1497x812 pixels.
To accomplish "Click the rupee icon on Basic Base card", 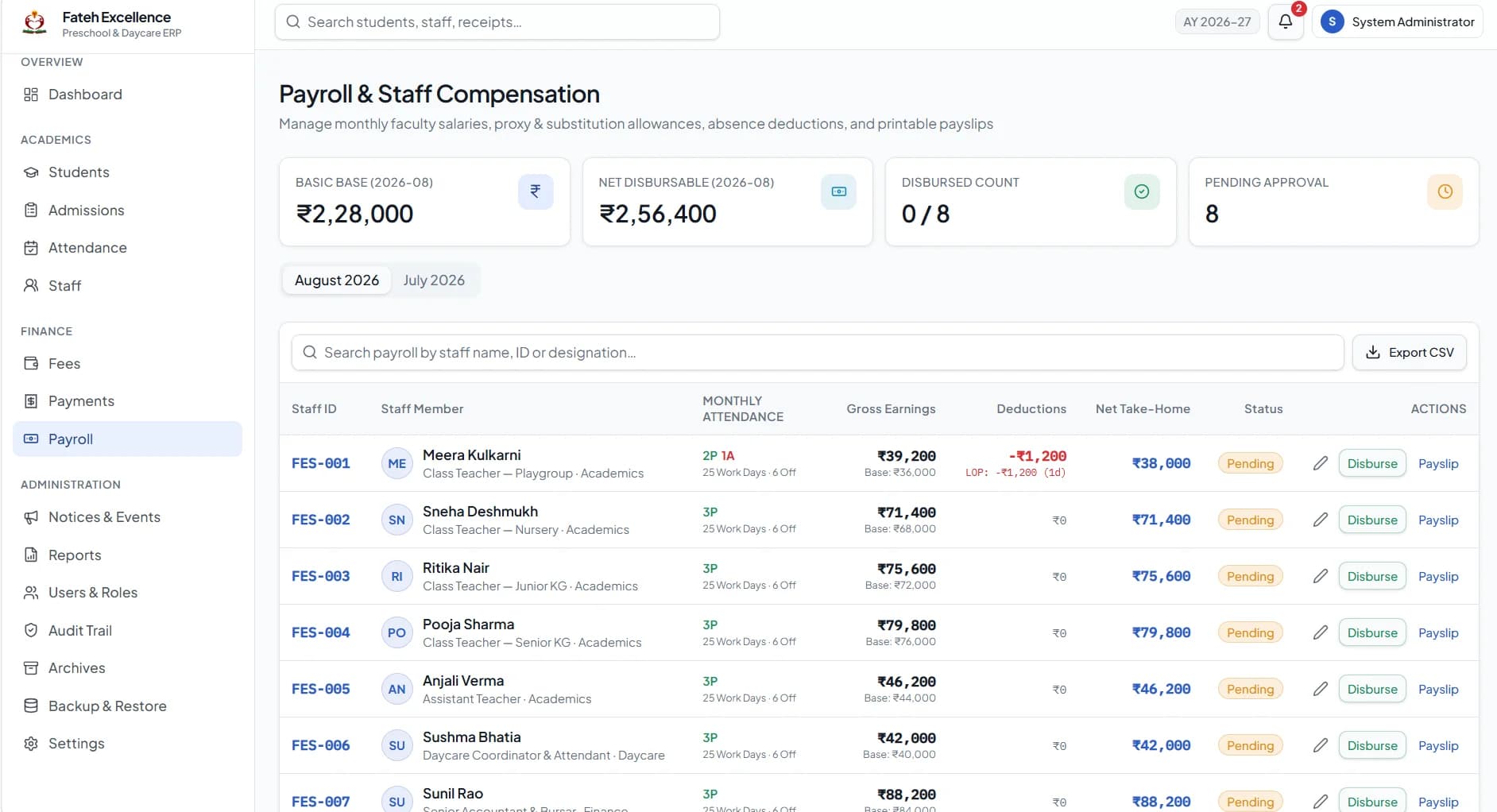I will tap(536, 191).
